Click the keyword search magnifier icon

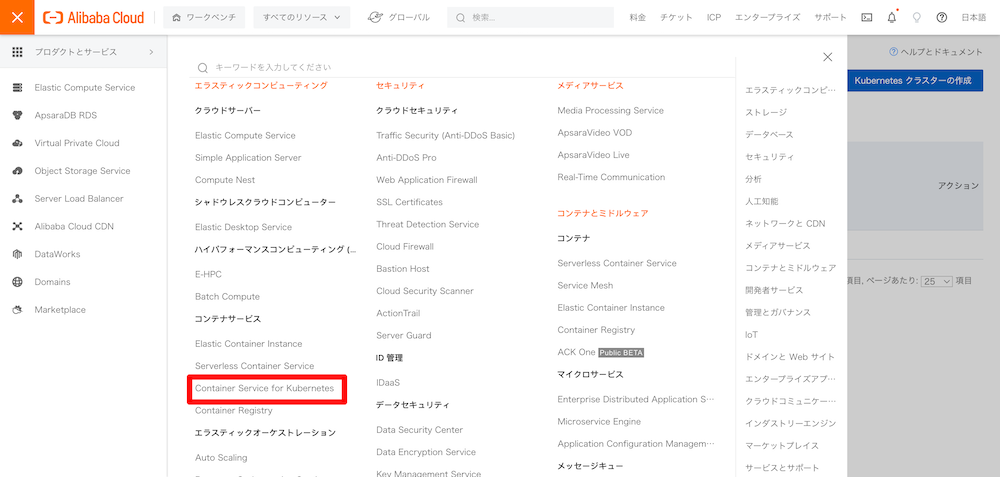(x=203, y=68)
